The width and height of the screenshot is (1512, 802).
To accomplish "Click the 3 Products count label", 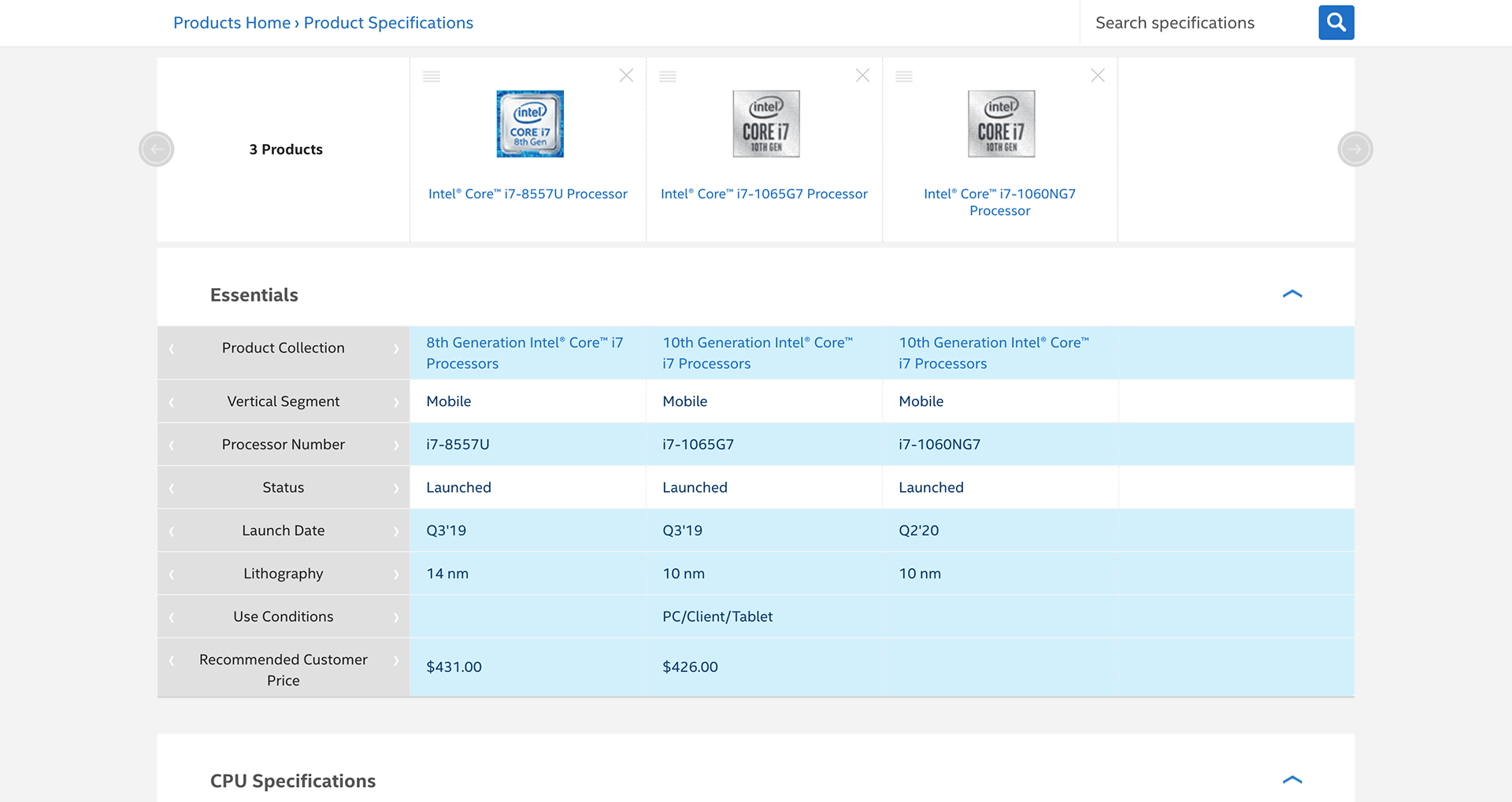I will click(286, 150).
